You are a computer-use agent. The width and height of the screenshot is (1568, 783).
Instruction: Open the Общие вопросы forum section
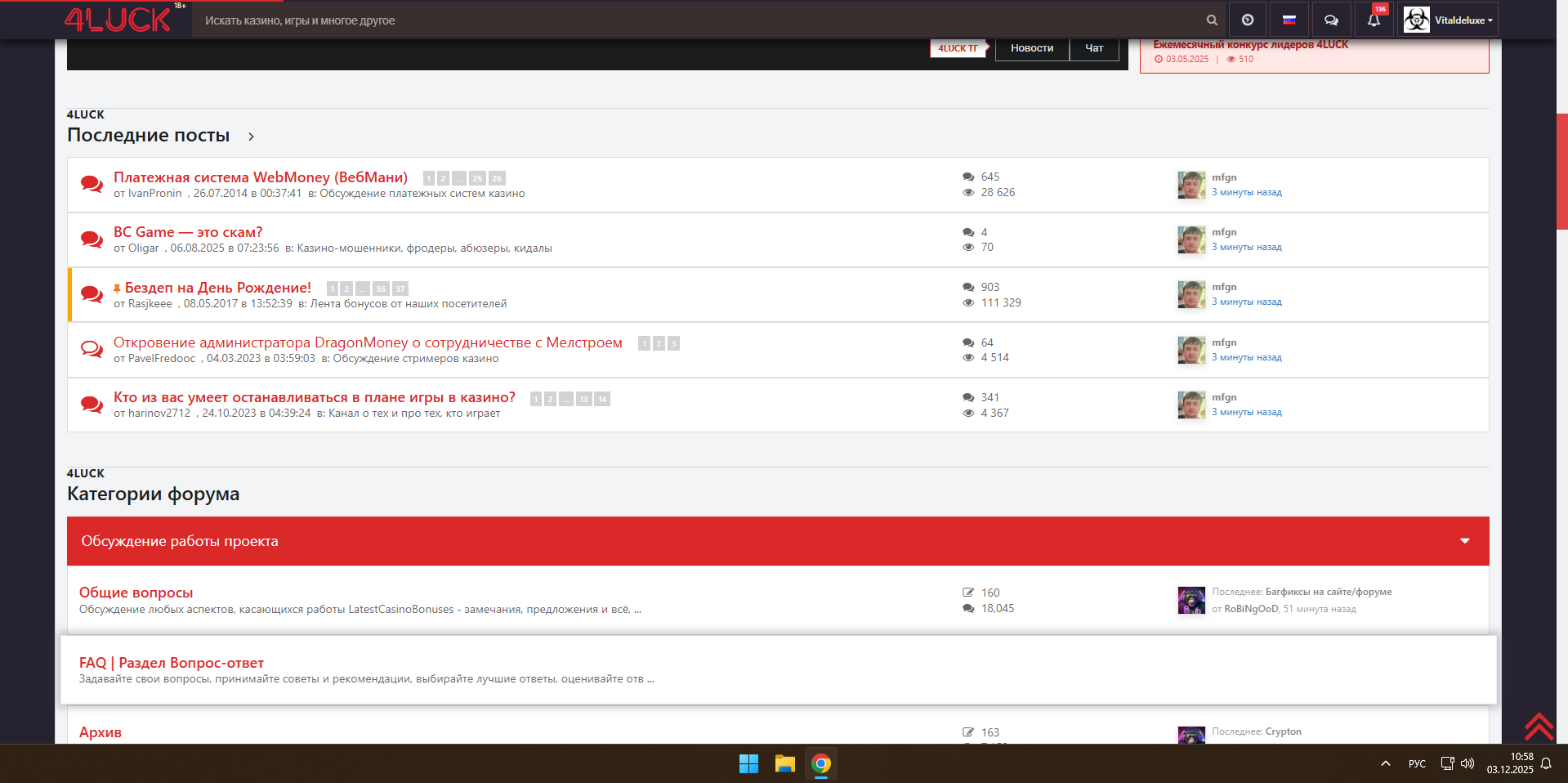(136, 593)
